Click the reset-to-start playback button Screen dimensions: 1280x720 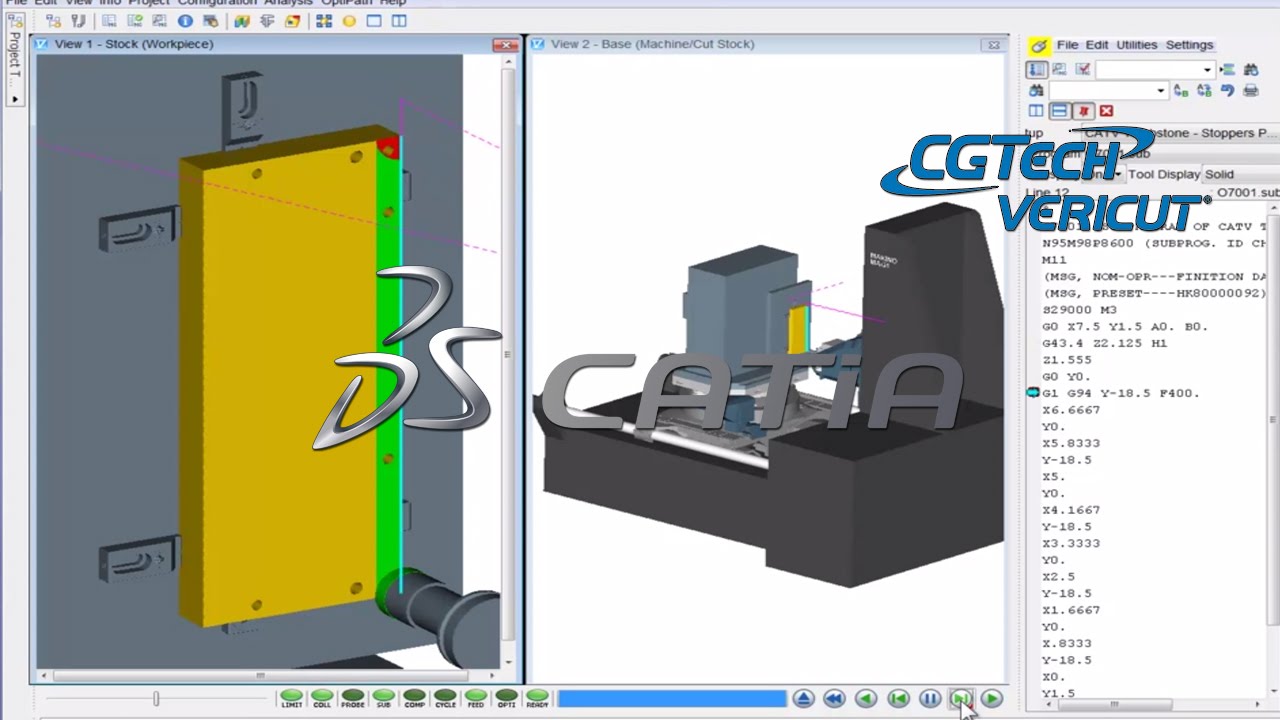pos(898,699)
